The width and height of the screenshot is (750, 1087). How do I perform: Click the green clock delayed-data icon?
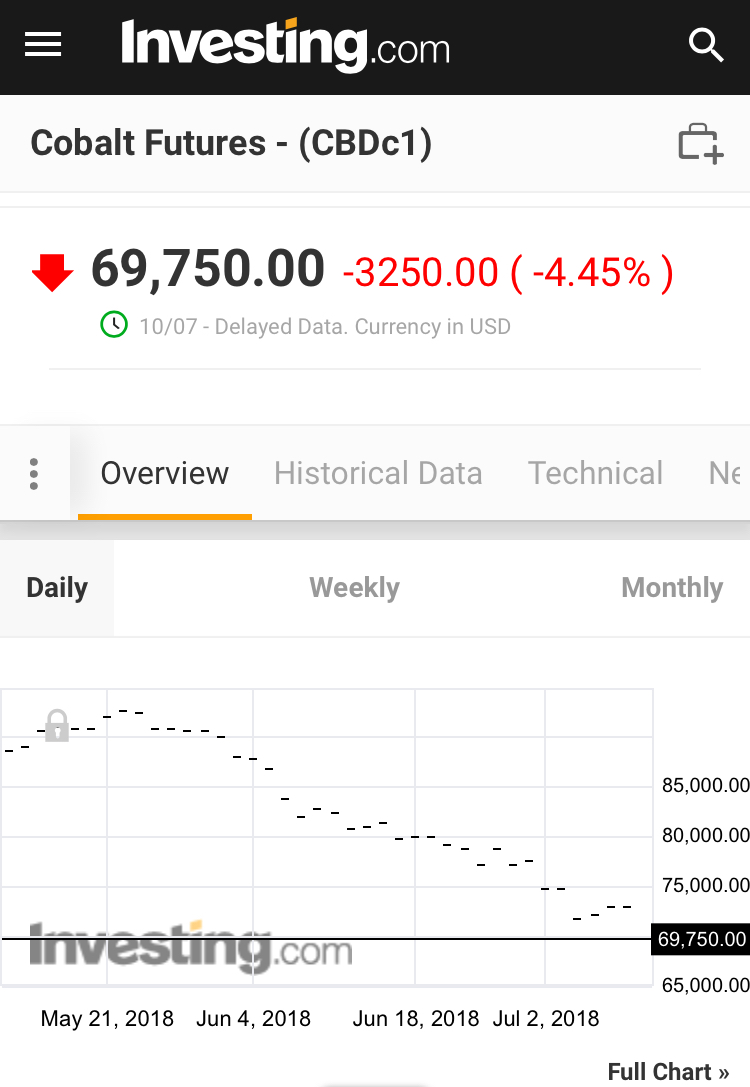point(114,324)
